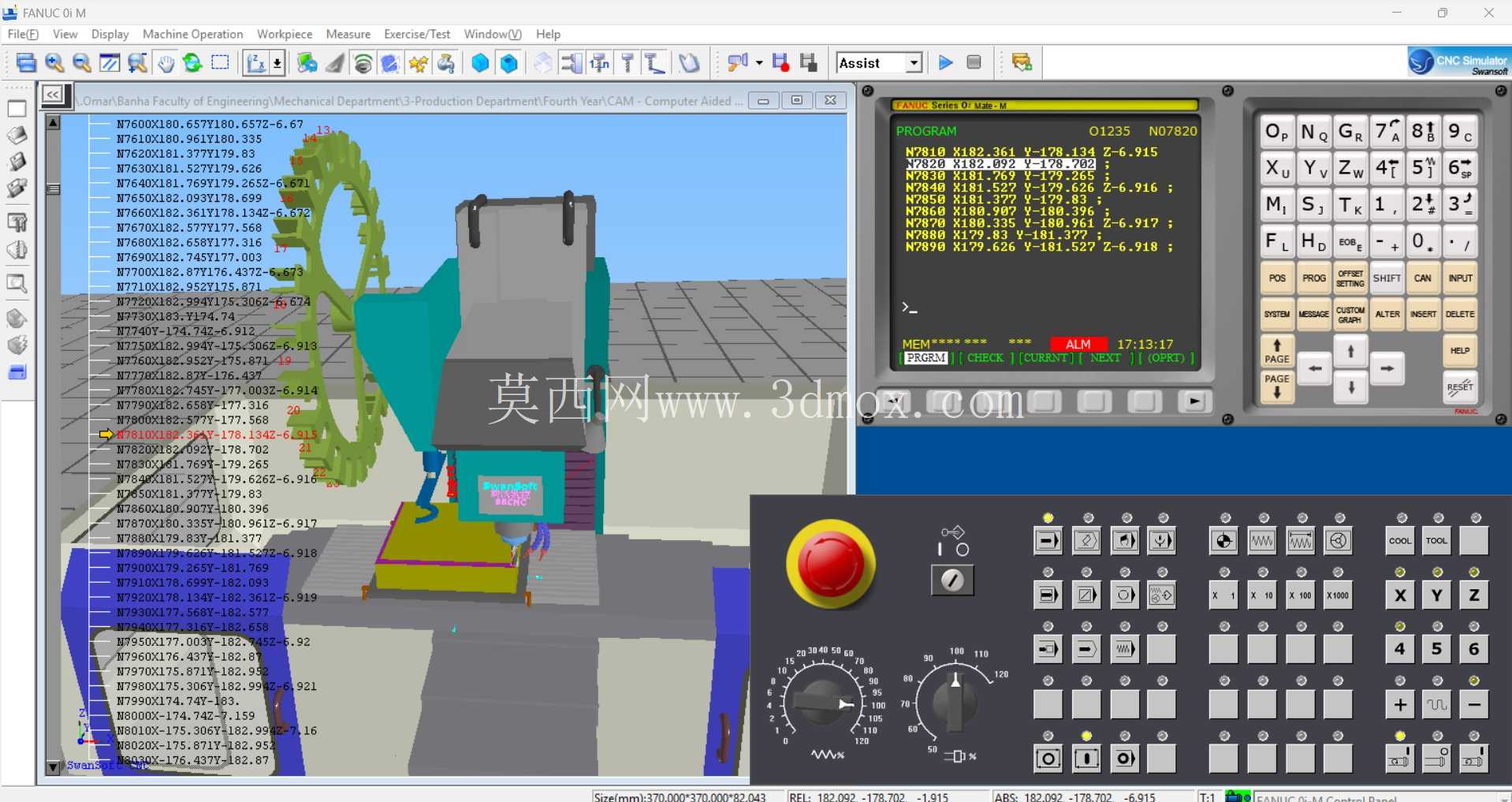Click the ALM alarm indicator on screen

tap(1078, 344)
